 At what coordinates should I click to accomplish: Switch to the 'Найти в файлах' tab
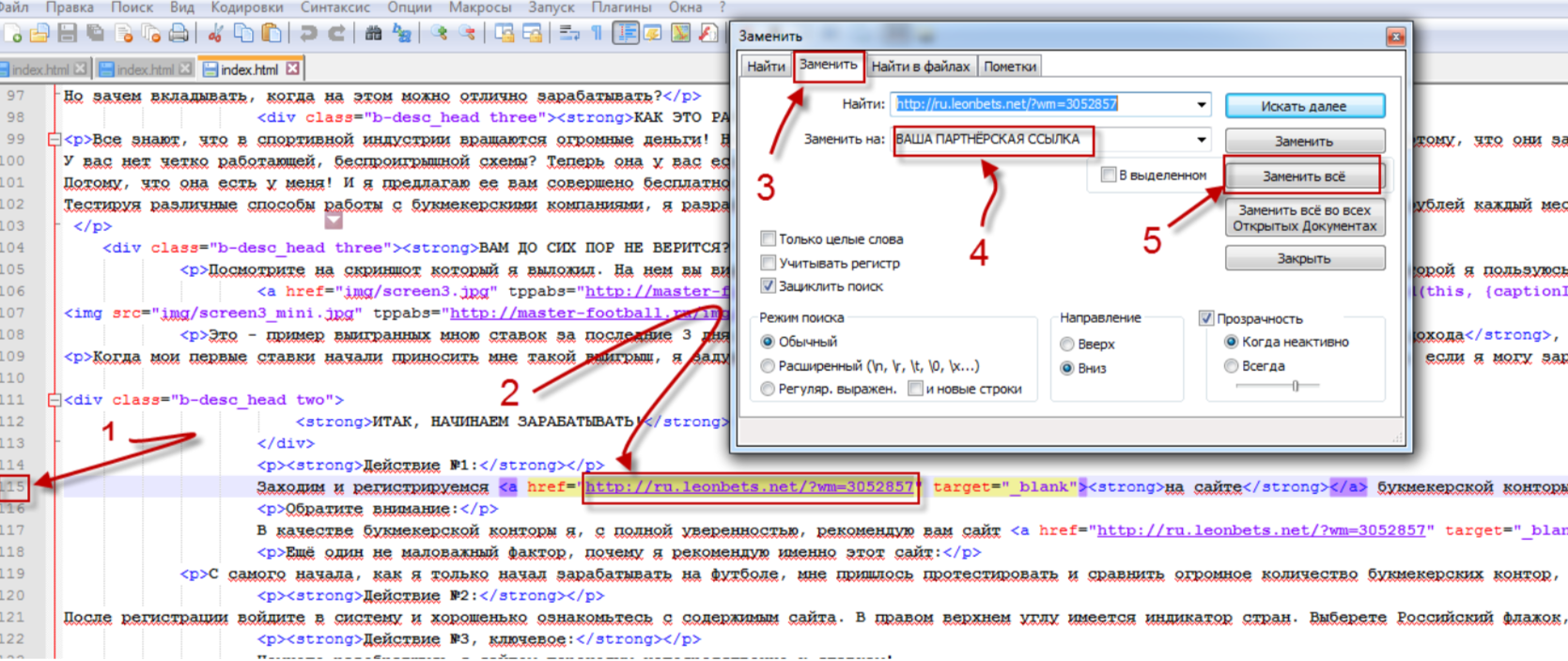click(x=920, y=67)
